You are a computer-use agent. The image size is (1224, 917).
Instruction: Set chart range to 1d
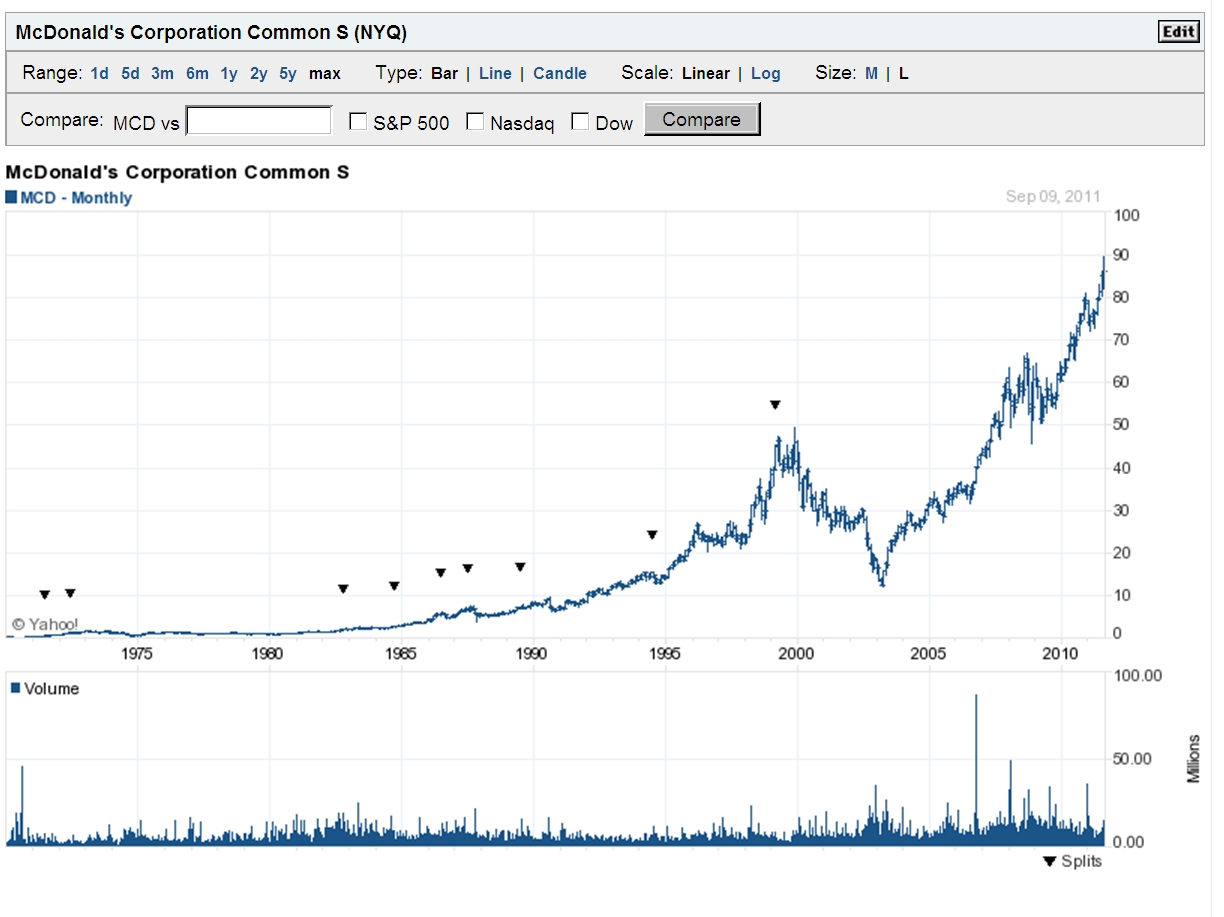[100, 73]
